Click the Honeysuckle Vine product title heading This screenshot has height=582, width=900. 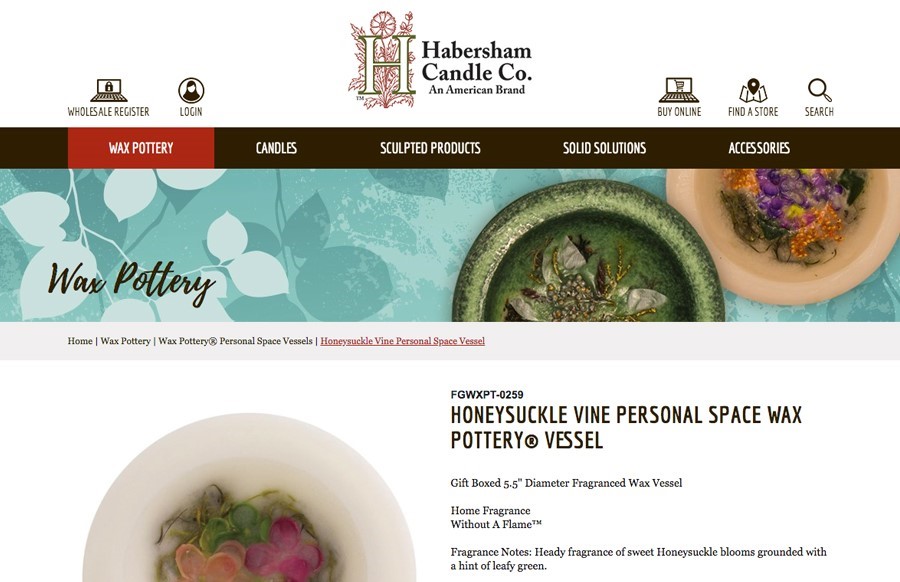tap(626, 428)
